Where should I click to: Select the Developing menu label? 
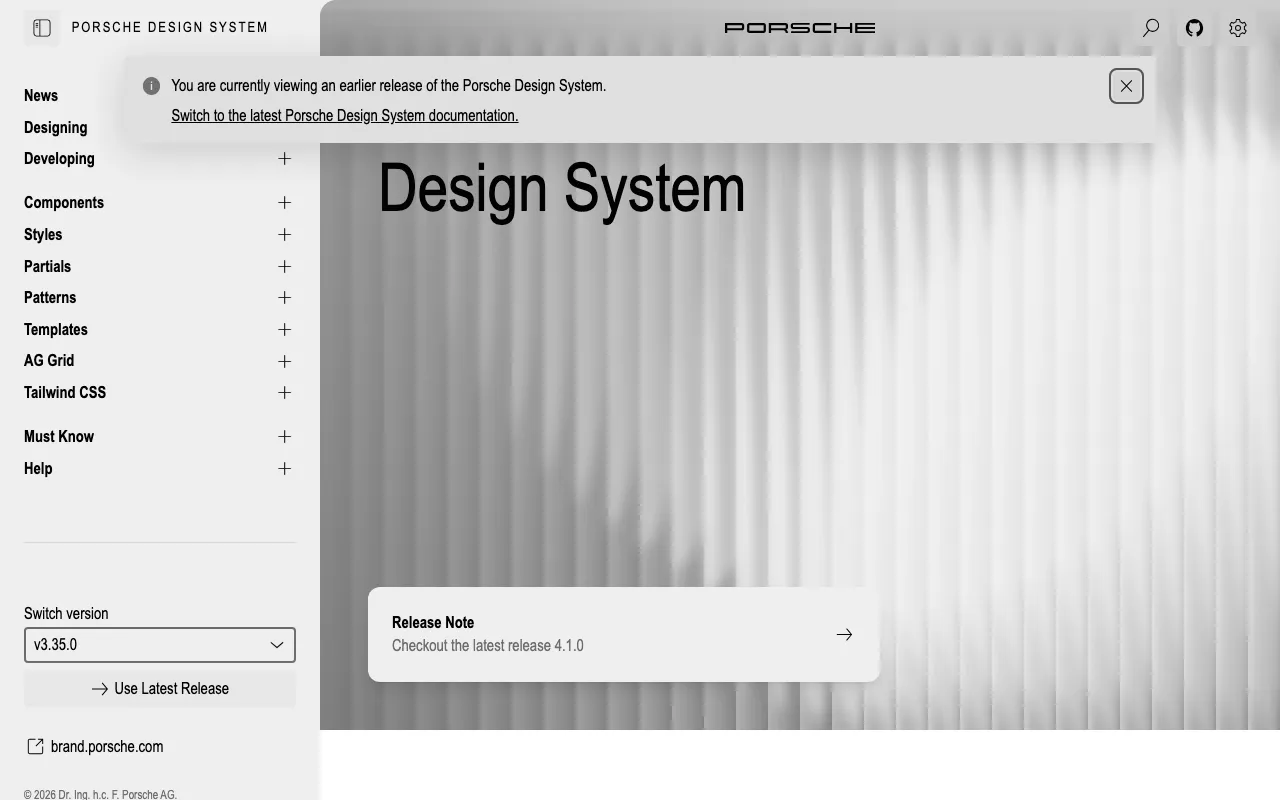click(x=59, y=159)
